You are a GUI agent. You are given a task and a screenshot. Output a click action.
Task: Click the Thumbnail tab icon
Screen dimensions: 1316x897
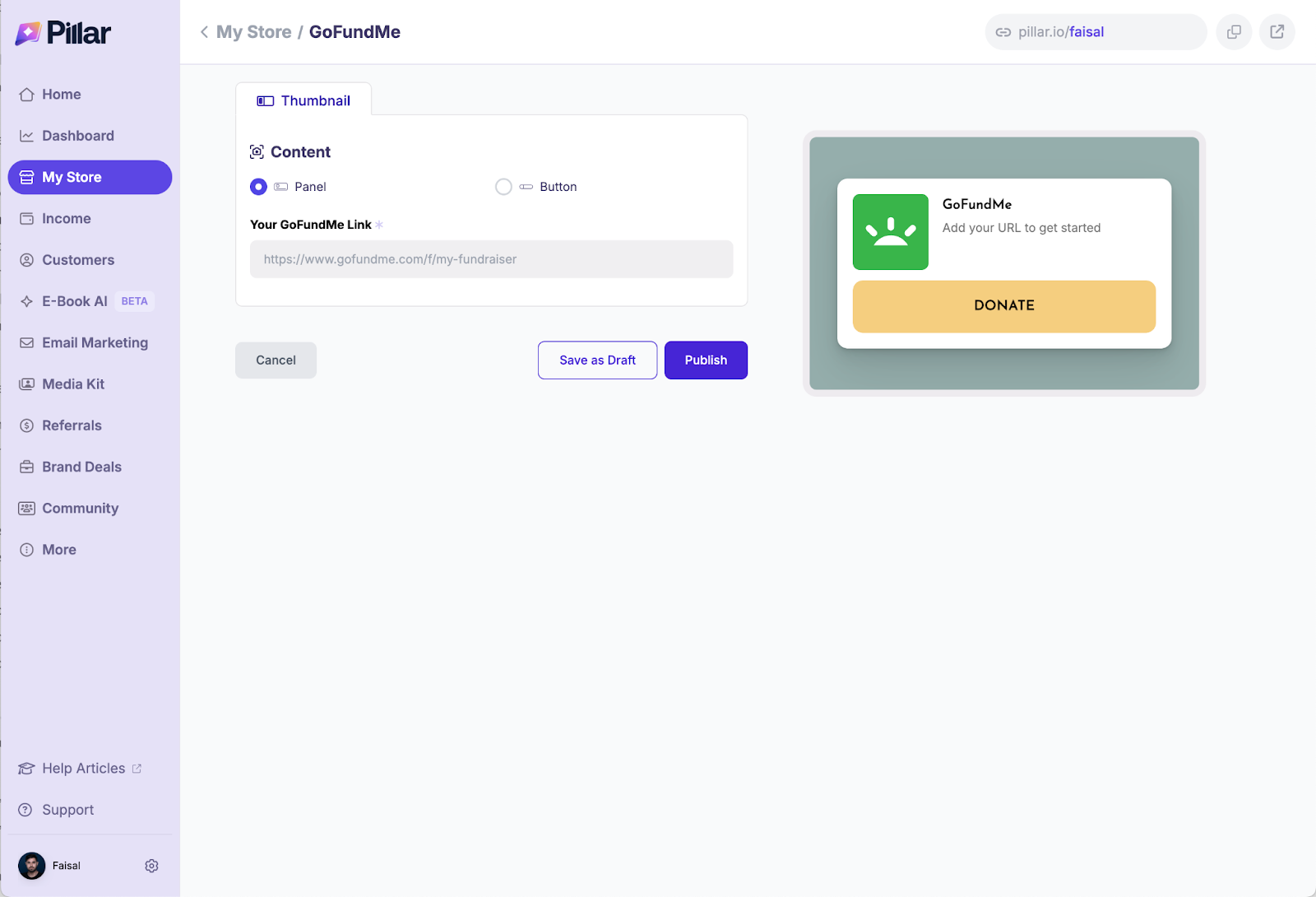coord(265,101)
